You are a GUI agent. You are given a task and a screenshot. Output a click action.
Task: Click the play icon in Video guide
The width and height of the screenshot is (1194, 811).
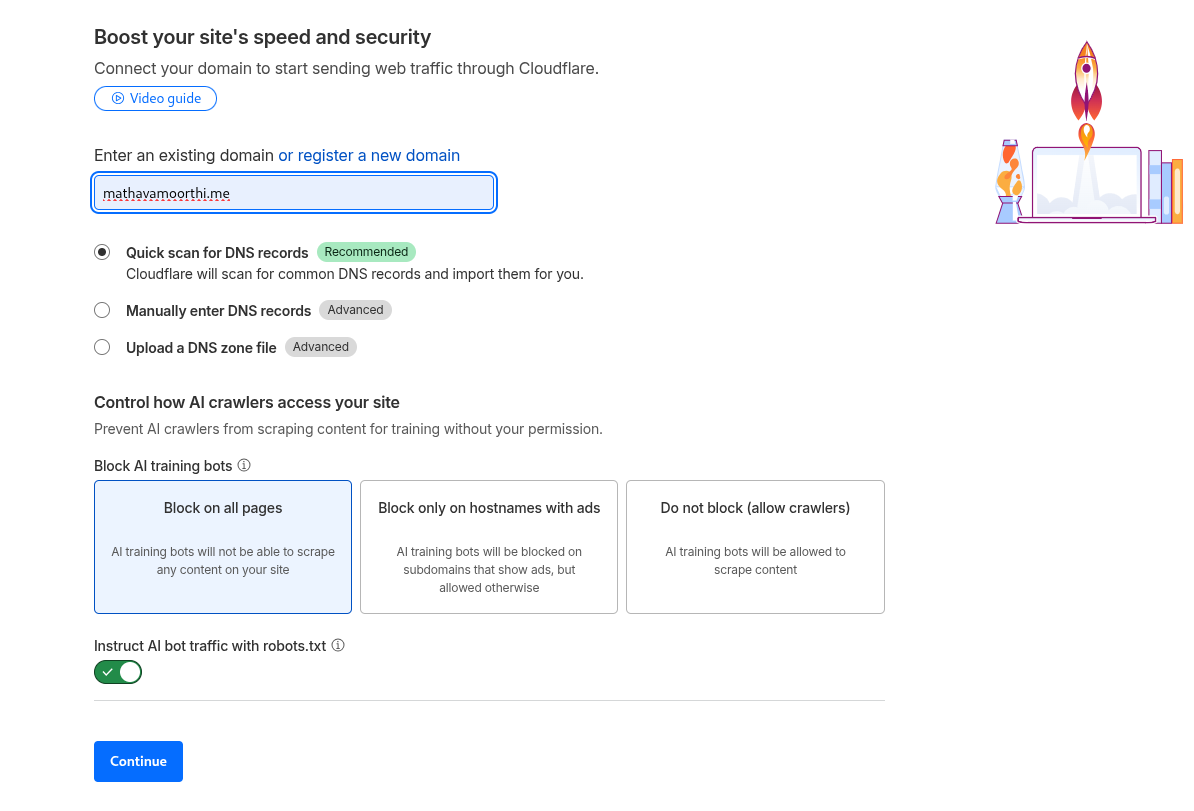click(x=118, y=98)
